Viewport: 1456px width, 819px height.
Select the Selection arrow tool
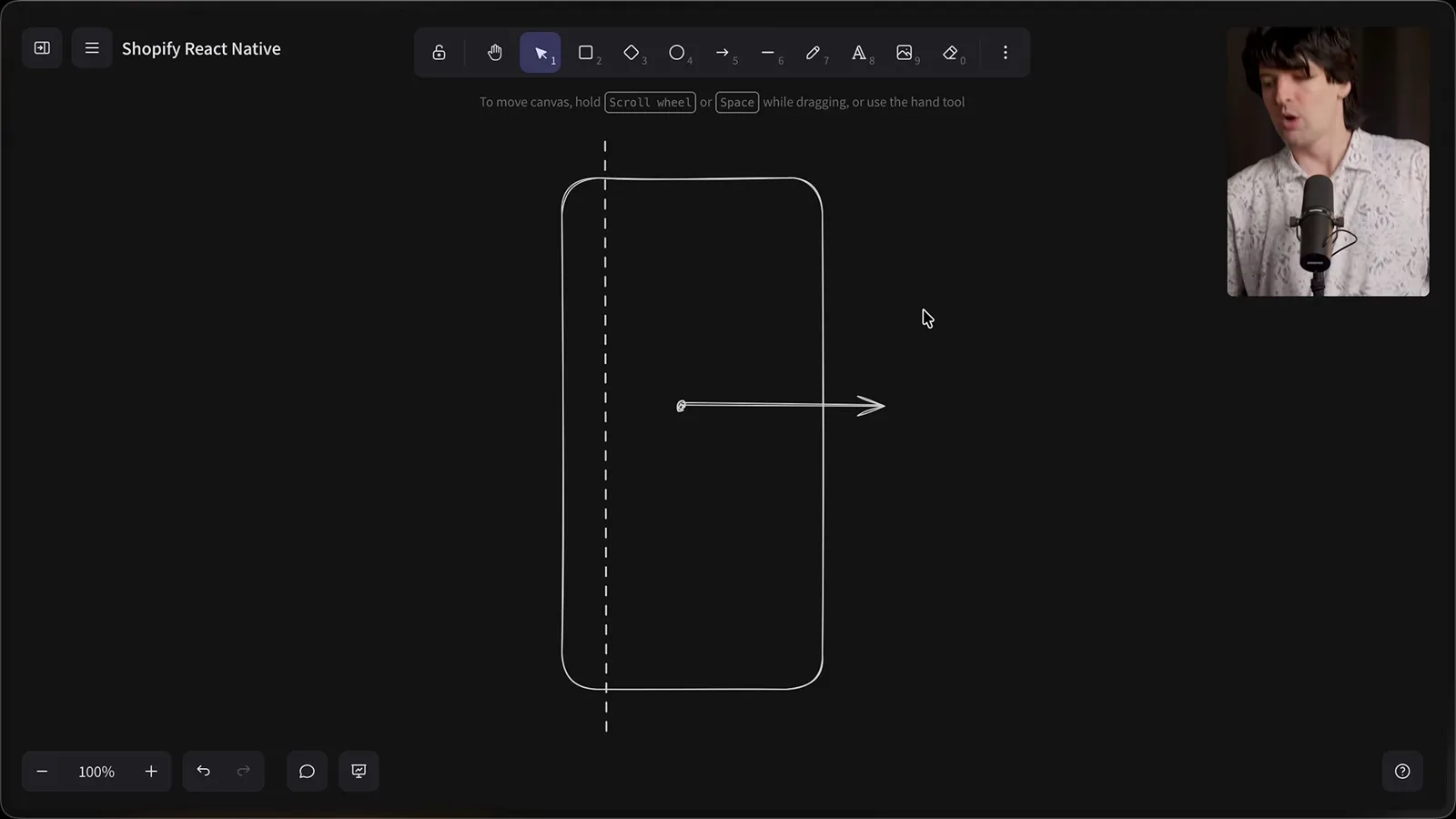click(x=541, y=53)
